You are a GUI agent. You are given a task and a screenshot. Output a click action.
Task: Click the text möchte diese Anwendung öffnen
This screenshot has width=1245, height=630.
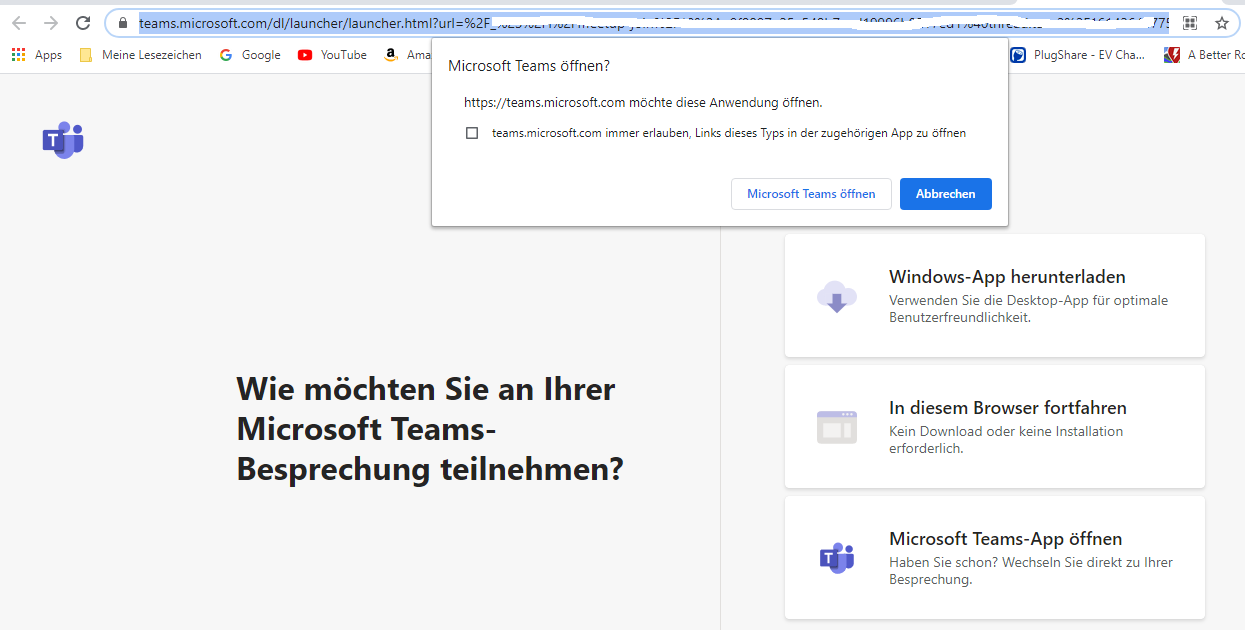(726, 102)
